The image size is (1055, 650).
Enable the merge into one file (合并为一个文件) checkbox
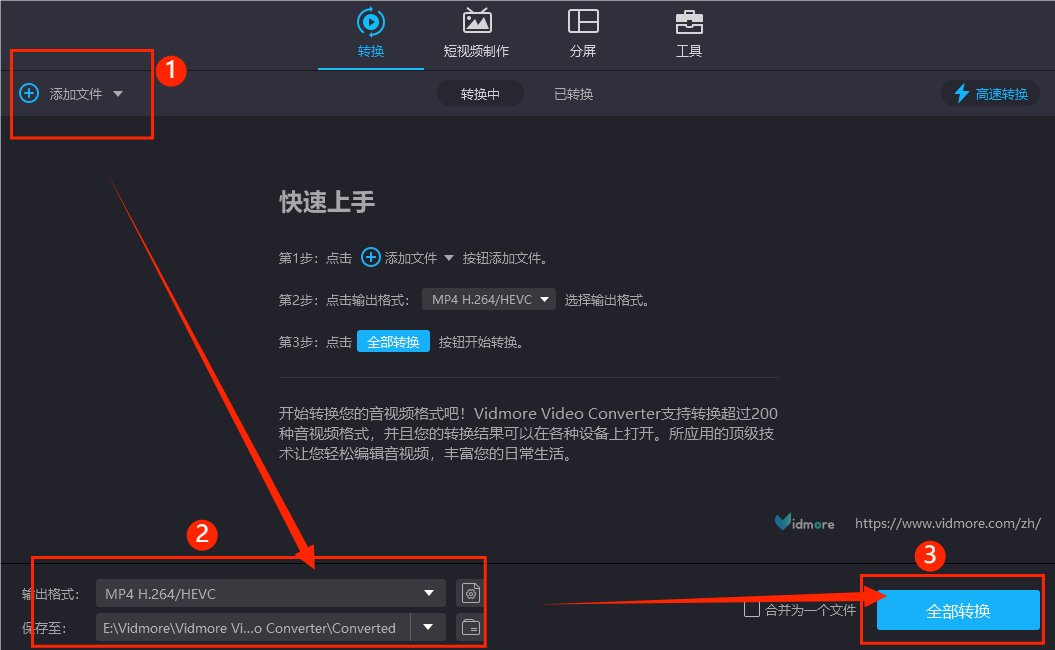click(752, 610)
